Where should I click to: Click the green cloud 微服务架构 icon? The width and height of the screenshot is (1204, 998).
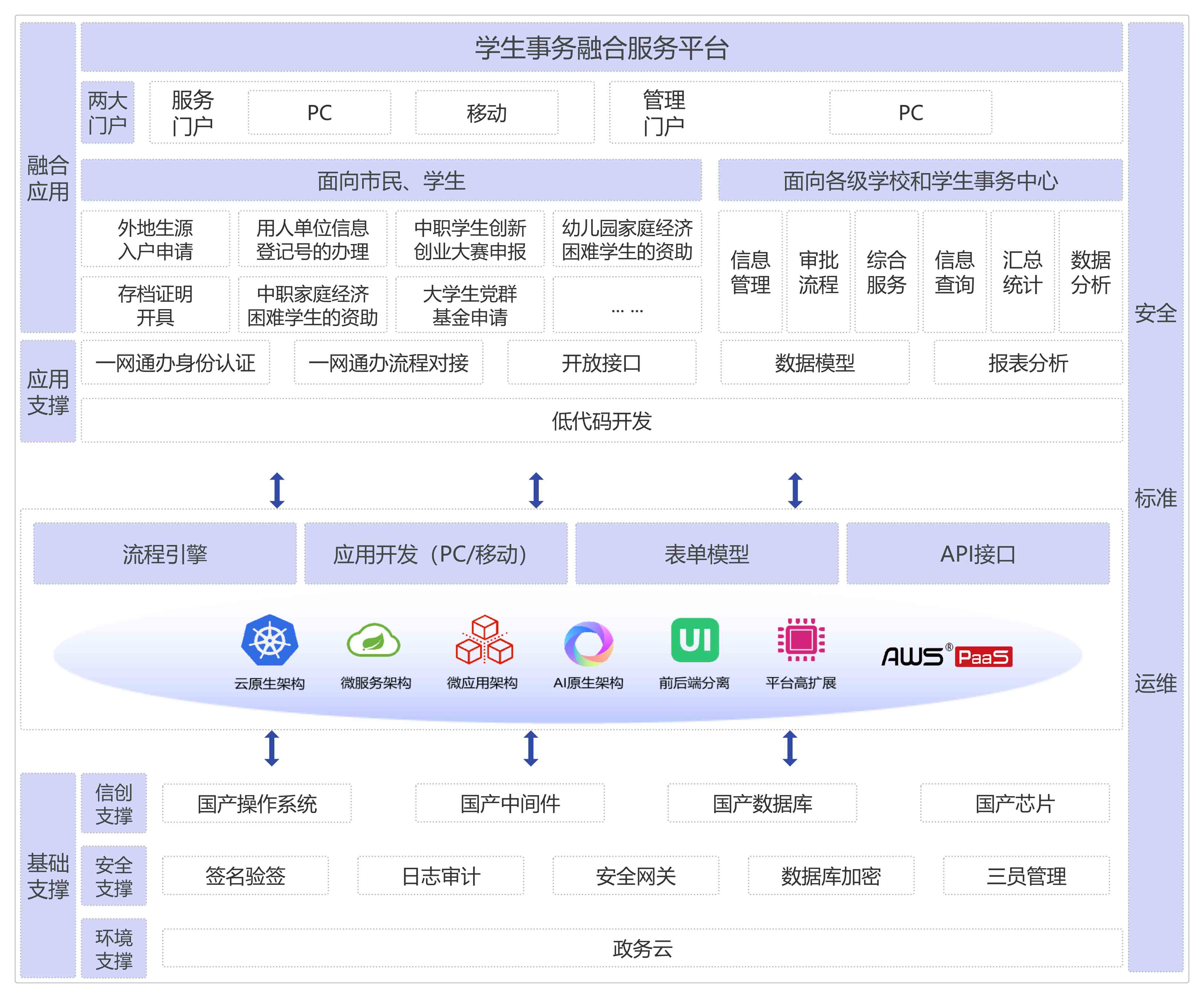tap(374, 640)
